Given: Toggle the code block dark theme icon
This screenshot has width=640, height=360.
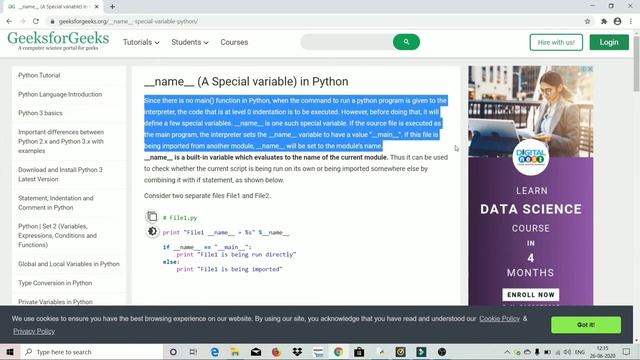Looking at the screenshot, I should coord(152,231).
